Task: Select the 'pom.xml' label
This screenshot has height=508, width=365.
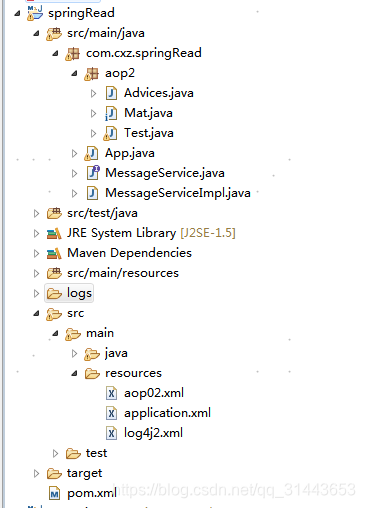Action: point(92,493)
